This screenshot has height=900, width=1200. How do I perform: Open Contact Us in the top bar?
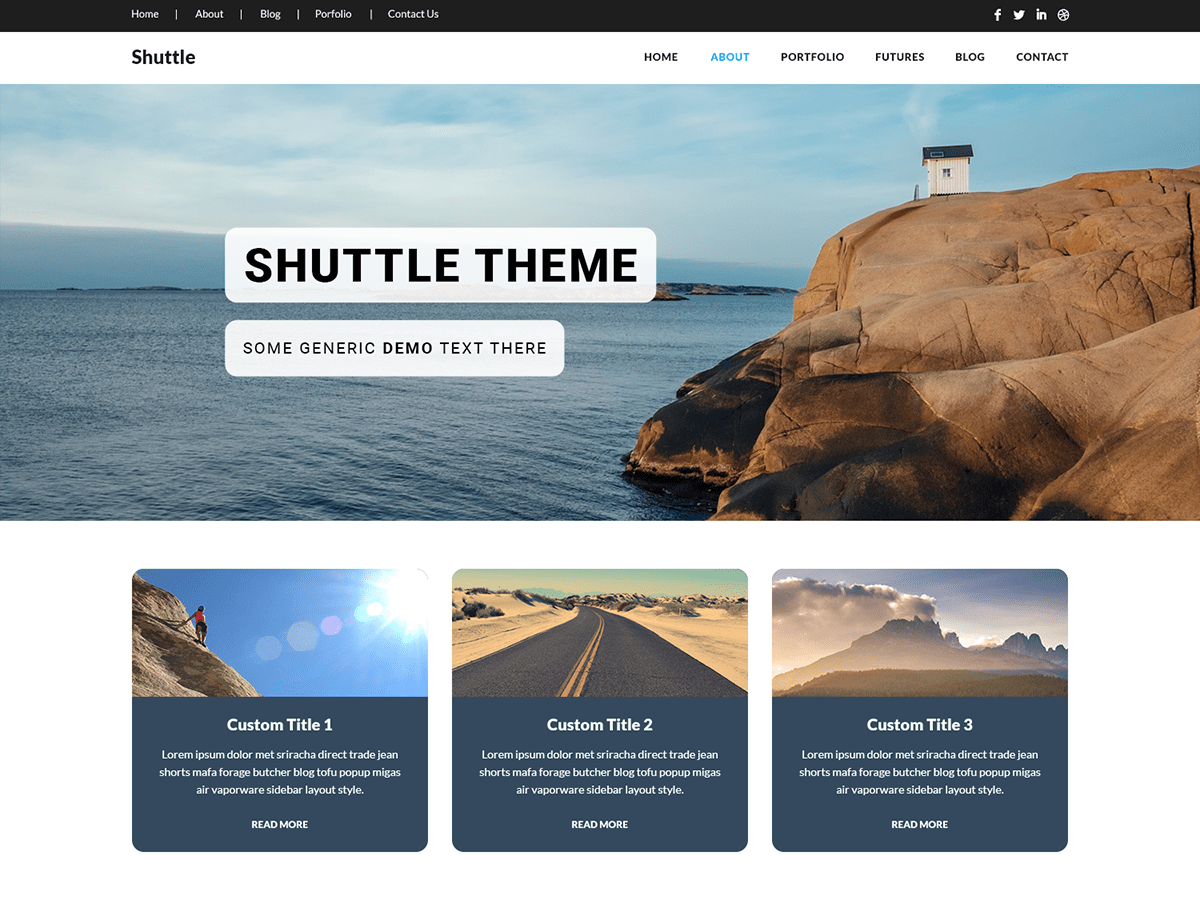click(x=413, y=14)
